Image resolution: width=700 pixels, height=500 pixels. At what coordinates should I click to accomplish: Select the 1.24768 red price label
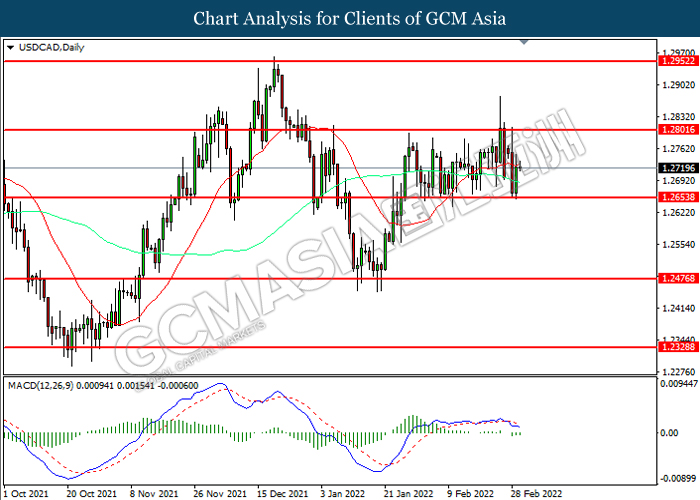tap(679, 278)
